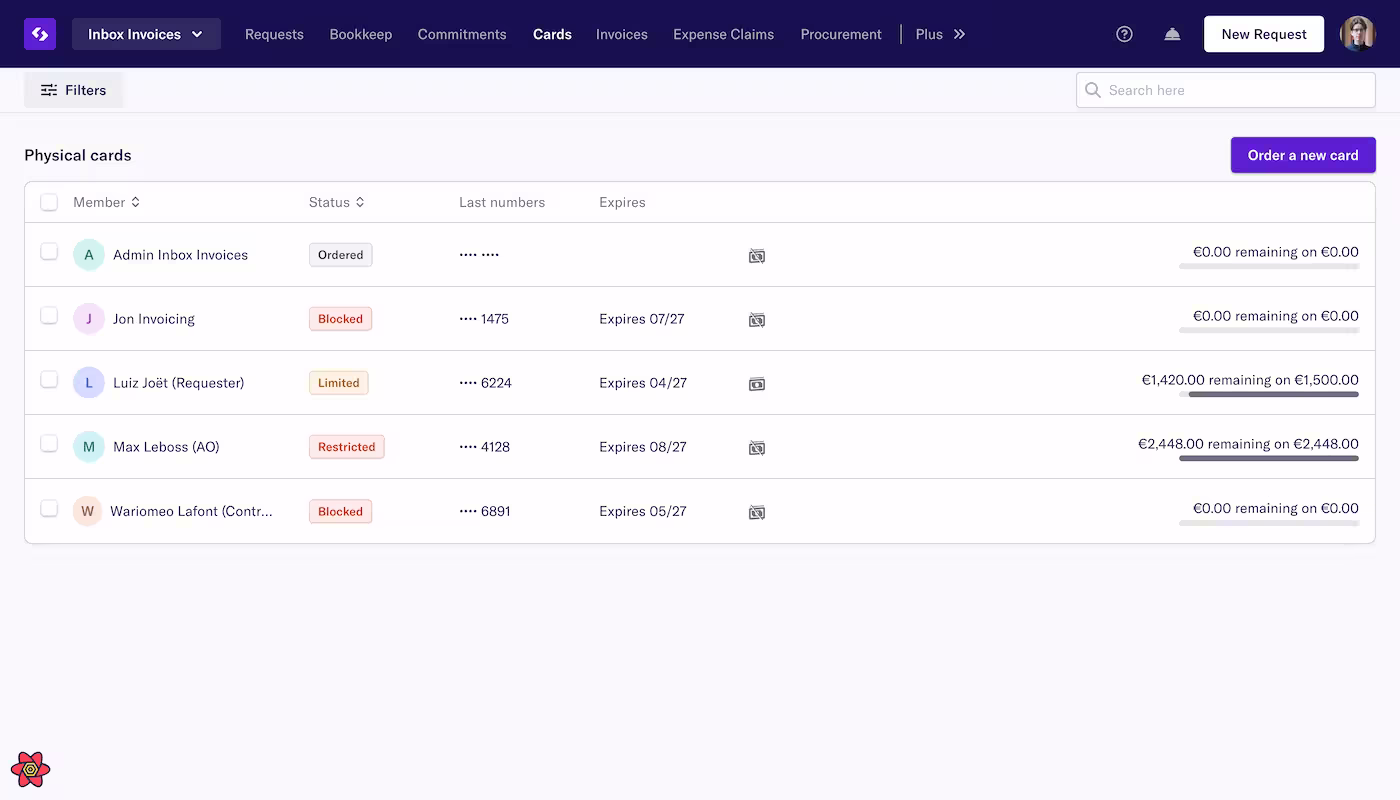Screen dimensions: 1400x800
Task: Click the cash withdrawal icon in Wariomeo Lafont row
Action: [x=757, y=512]
